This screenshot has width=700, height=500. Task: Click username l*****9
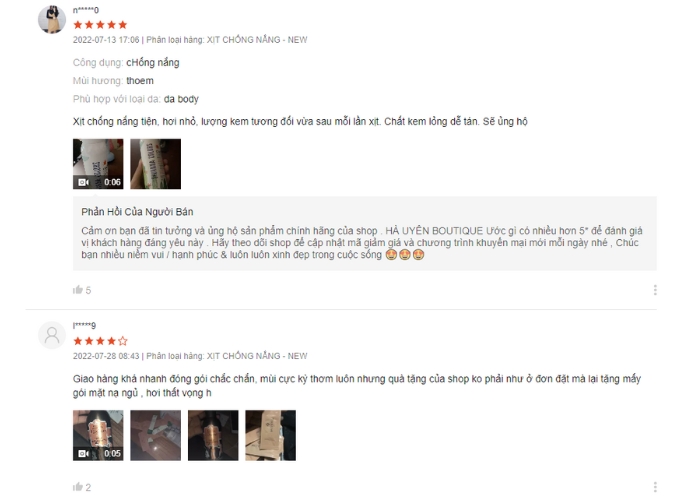tap(84, 325)
